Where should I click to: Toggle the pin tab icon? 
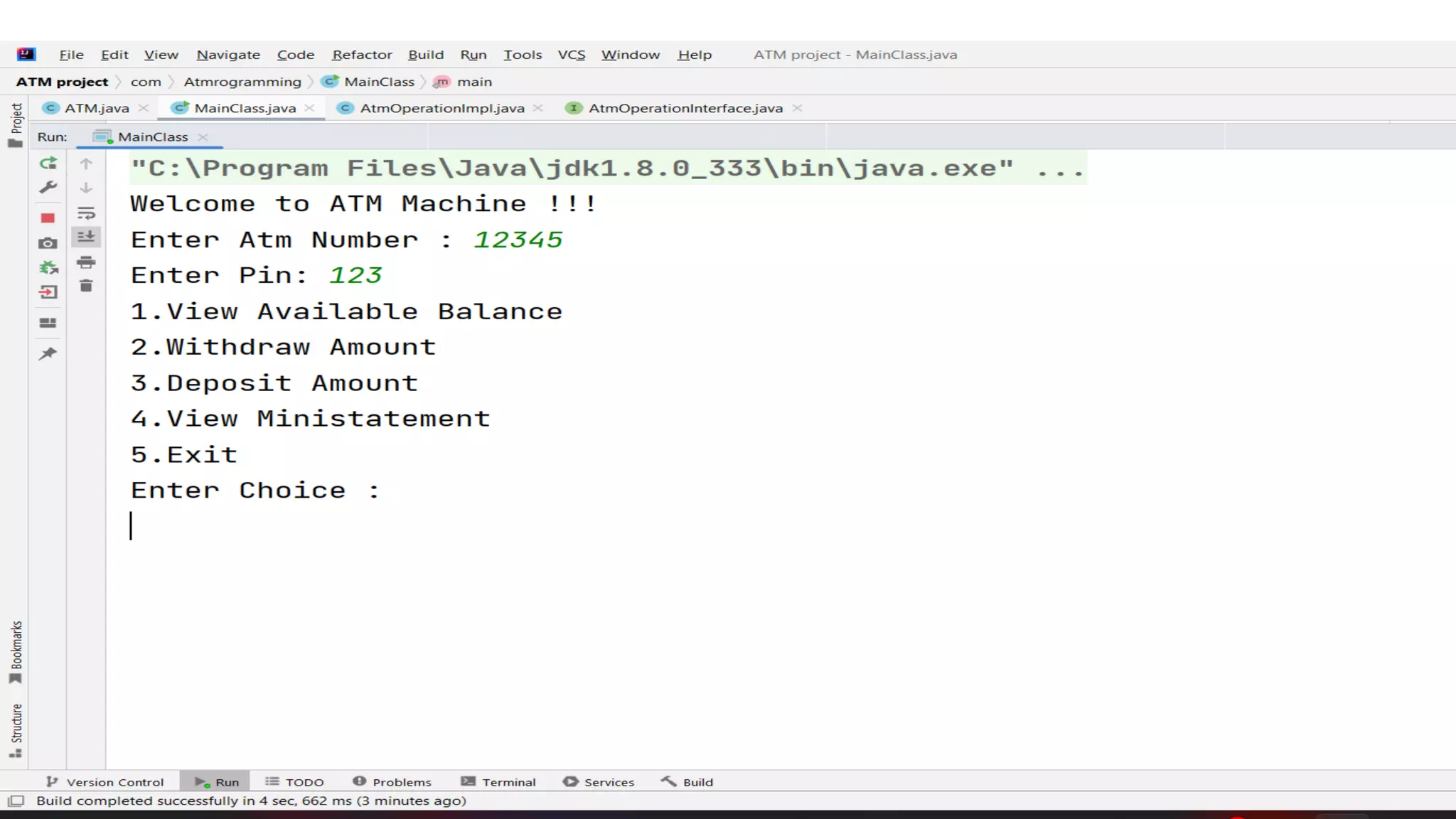48,353
